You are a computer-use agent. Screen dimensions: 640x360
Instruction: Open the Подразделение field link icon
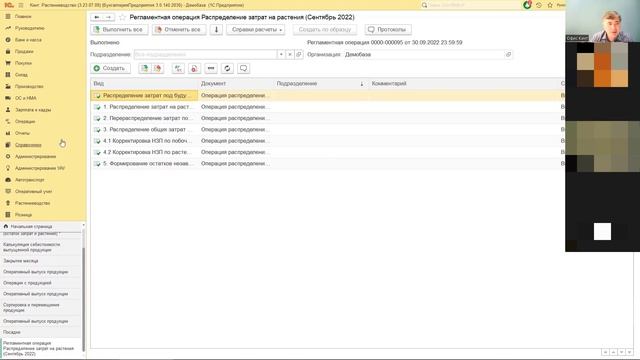click(299, 54)
